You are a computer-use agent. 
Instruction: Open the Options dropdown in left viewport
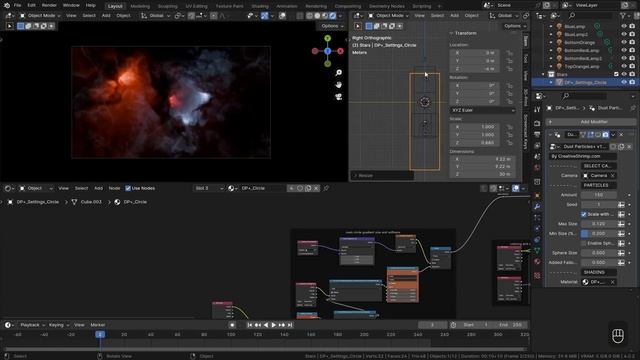332,26
